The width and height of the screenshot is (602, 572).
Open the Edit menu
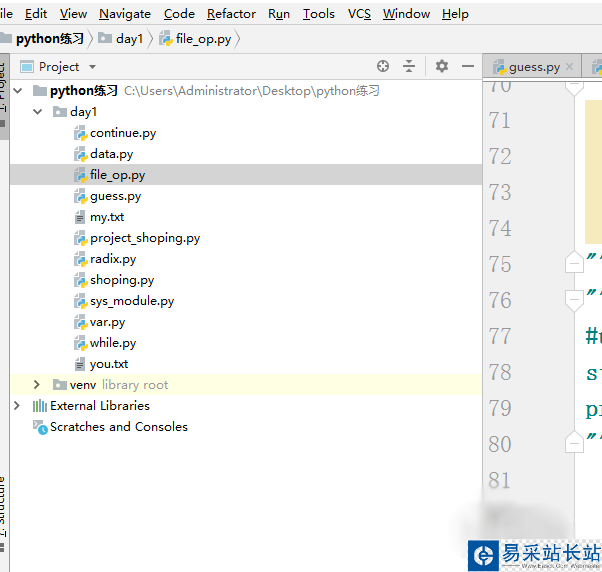36,14
